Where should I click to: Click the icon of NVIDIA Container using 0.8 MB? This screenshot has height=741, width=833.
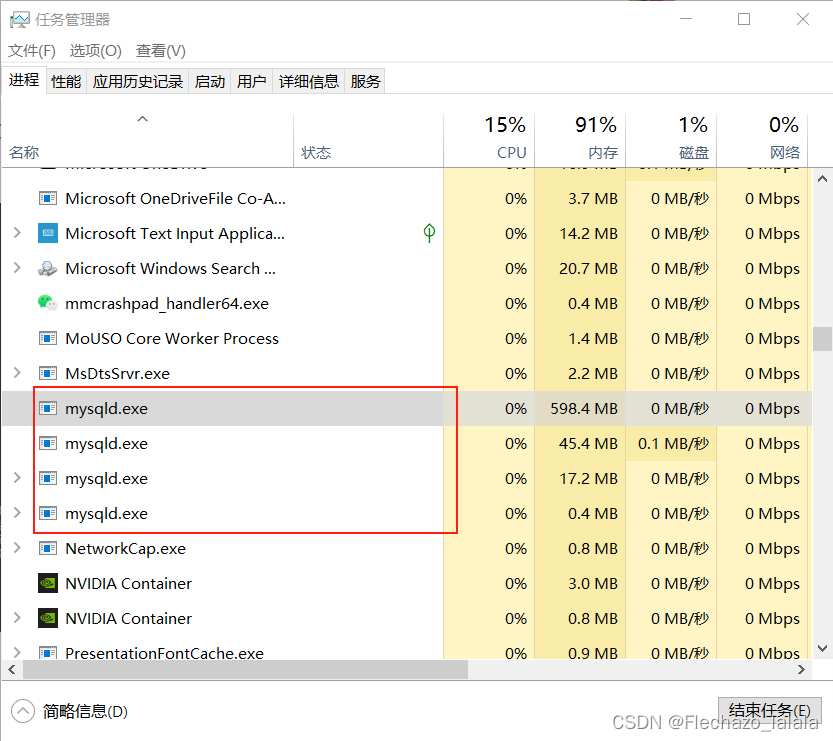[48, 618]
